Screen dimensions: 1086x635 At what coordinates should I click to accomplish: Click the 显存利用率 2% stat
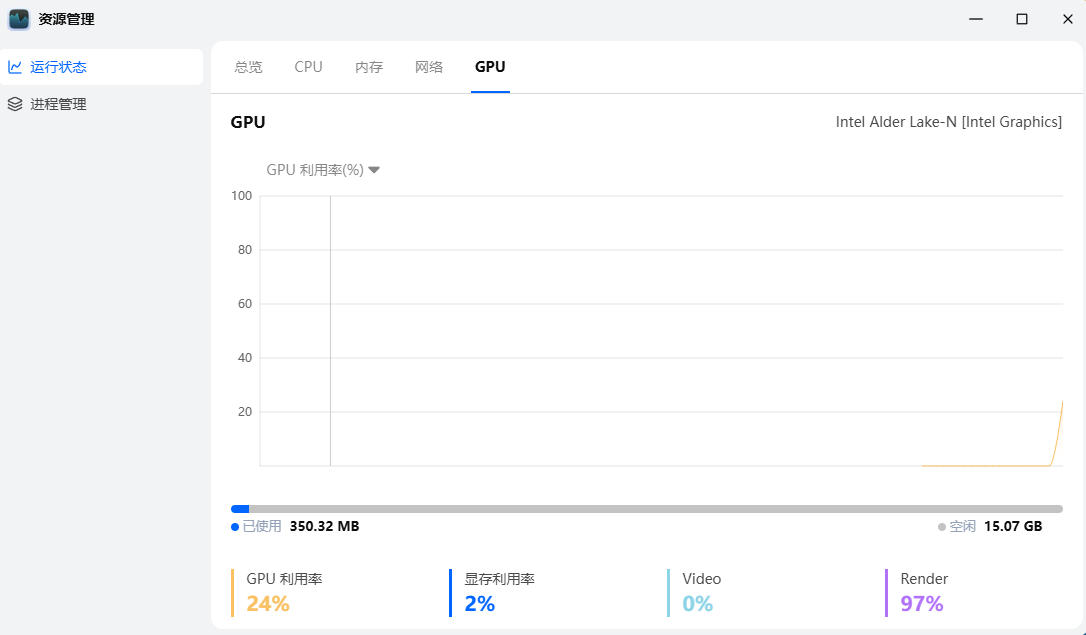[499, 592]
